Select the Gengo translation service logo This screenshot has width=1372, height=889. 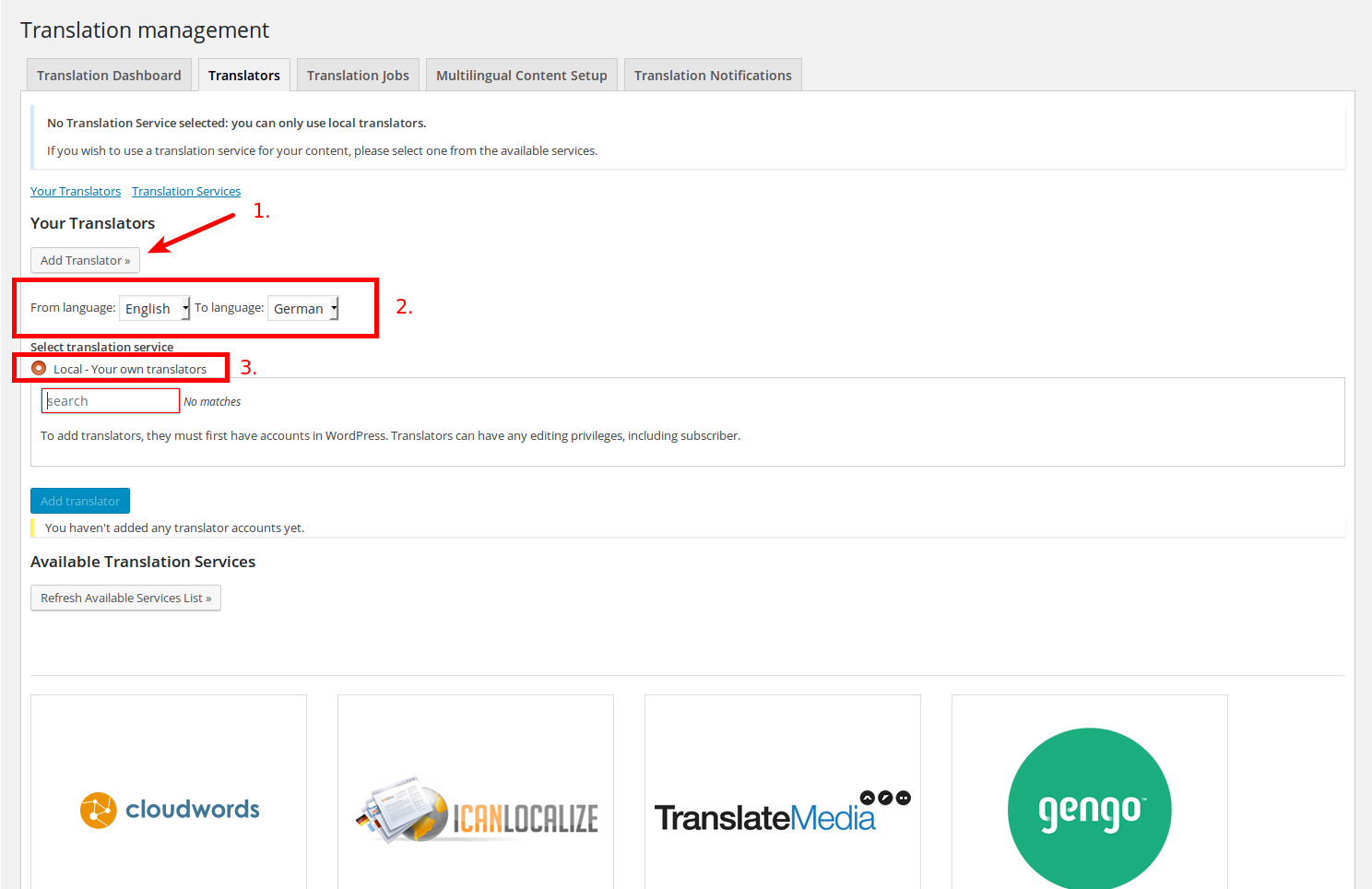pos(1089,809)
